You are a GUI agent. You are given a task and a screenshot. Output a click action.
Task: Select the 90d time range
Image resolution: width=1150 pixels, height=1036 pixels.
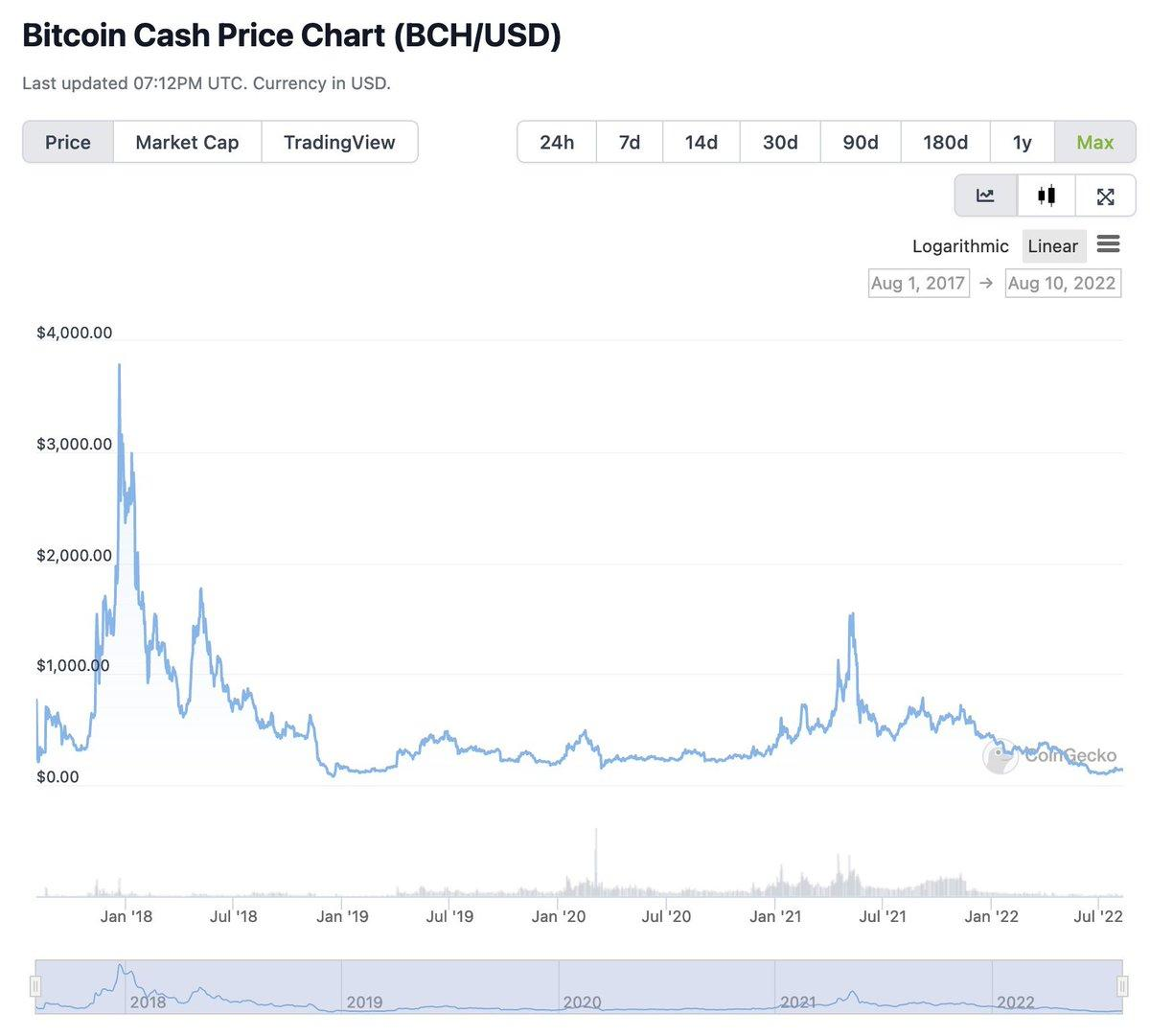(x=861, y=143)
